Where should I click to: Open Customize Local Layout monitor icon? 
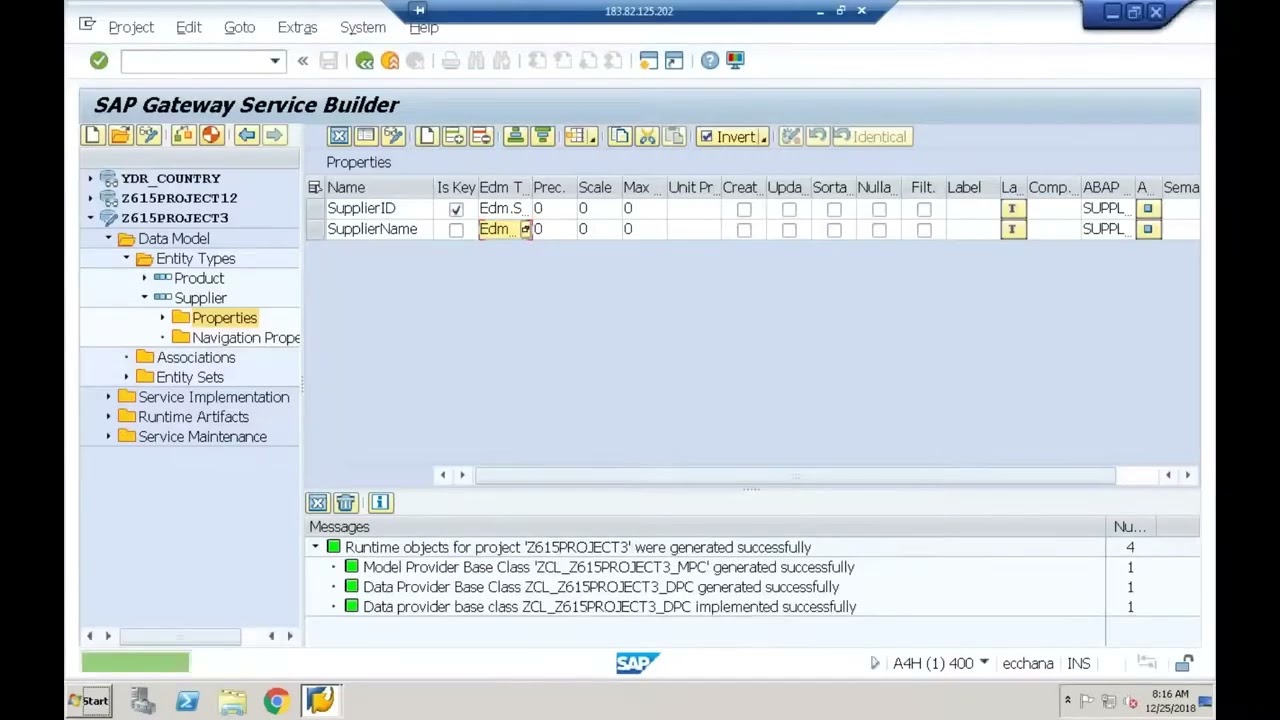click(x=735, y=61)
